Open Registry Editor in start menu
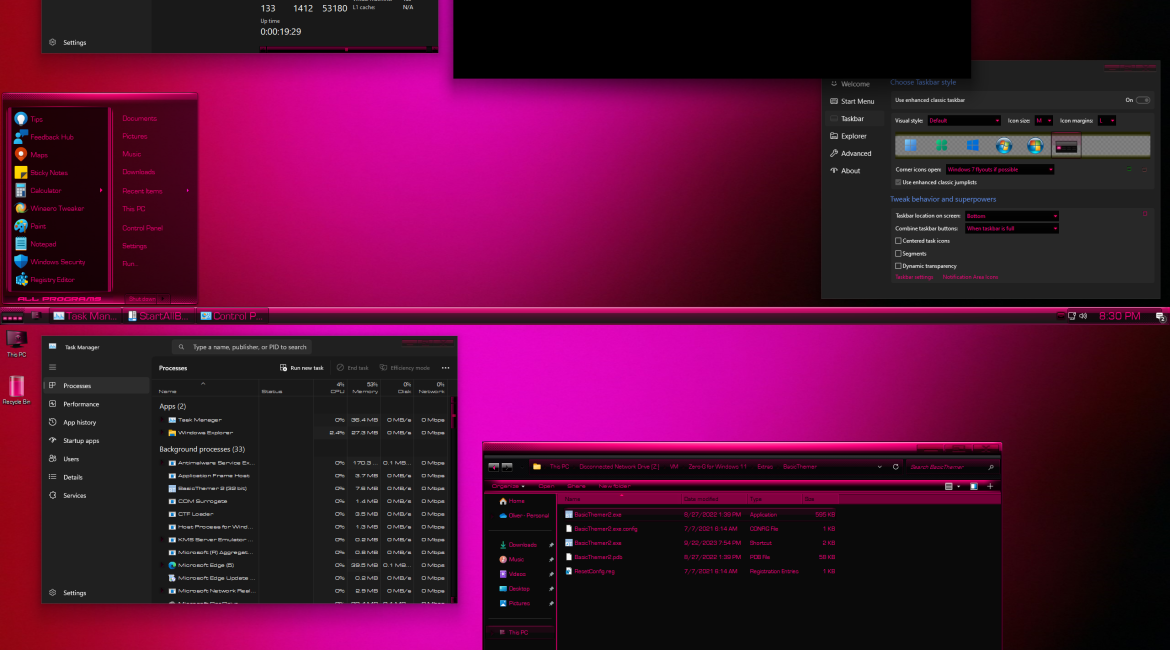 (x=52, y=280)
